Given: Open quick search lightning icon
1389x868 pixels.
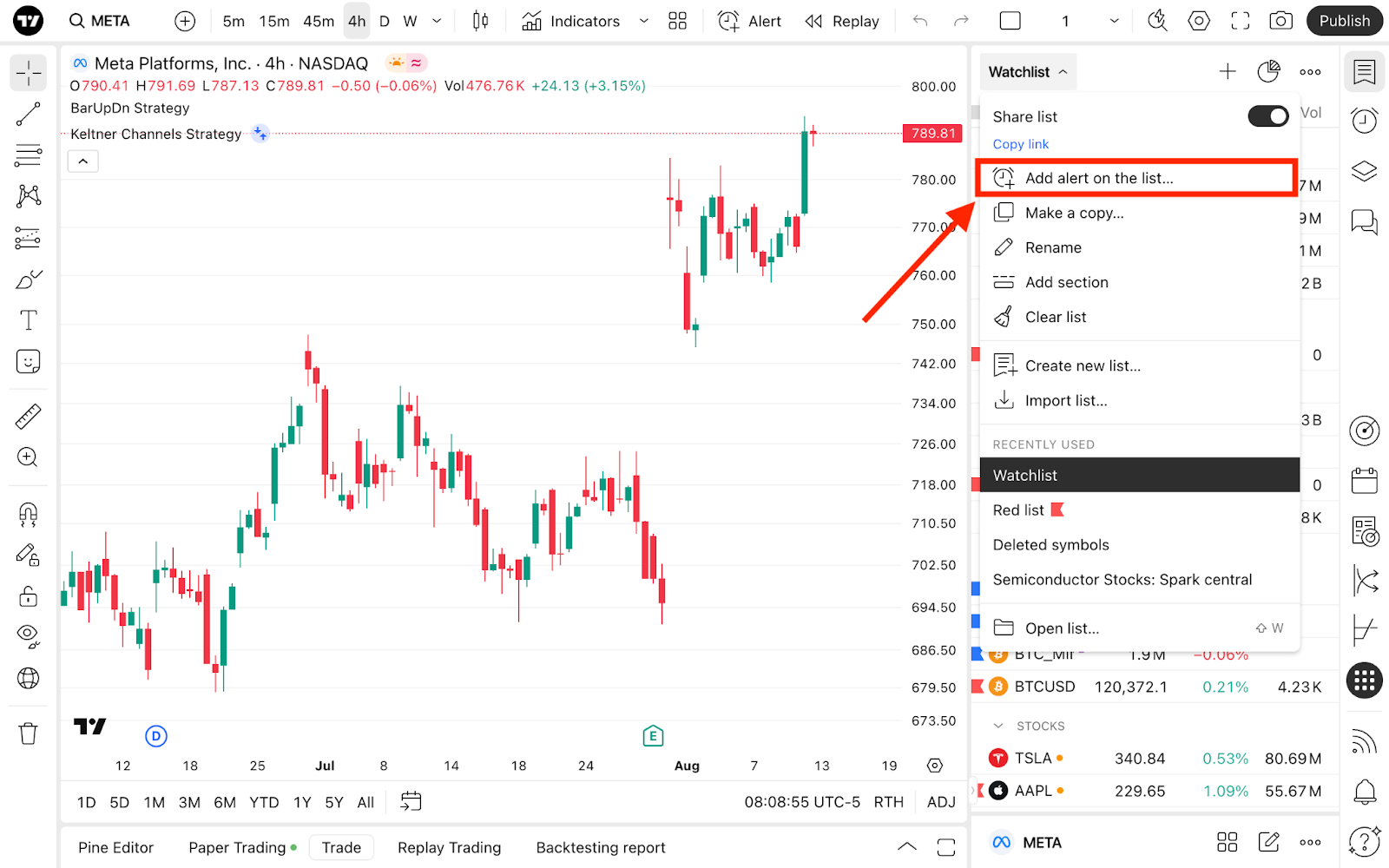Looking at the screenshot, I should click(x=1157, y=21).
